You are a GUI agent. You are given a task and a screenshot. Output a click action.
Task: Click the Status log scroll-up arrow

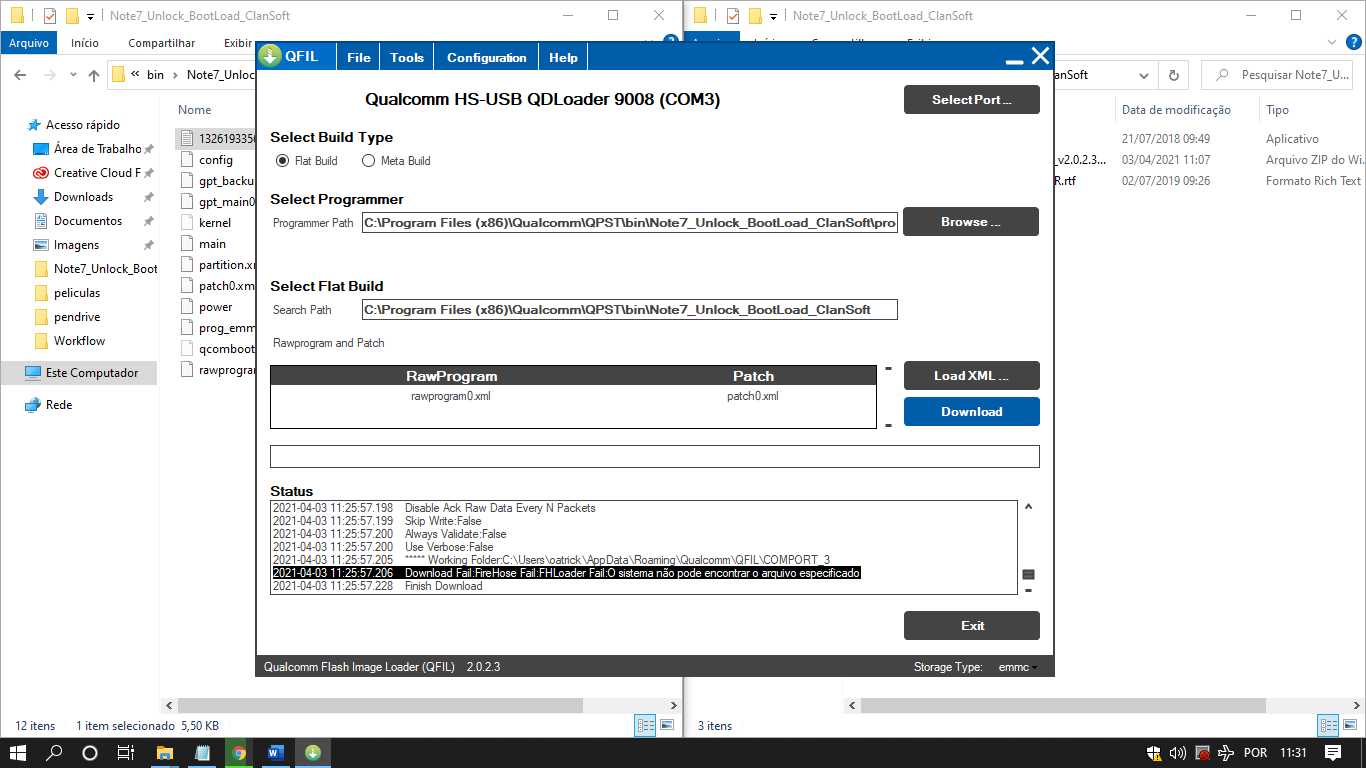click(1028, 507)
